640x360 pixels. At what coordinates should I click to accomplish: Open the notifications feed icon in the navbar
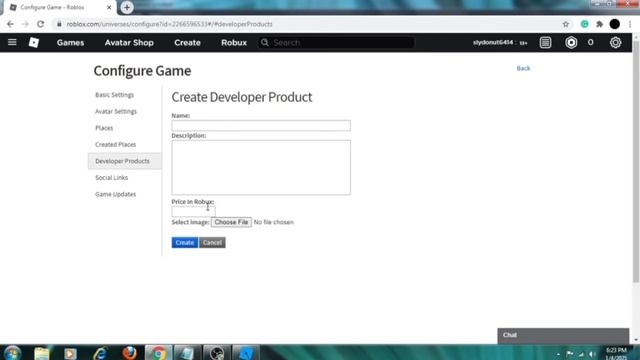point(545,42)
